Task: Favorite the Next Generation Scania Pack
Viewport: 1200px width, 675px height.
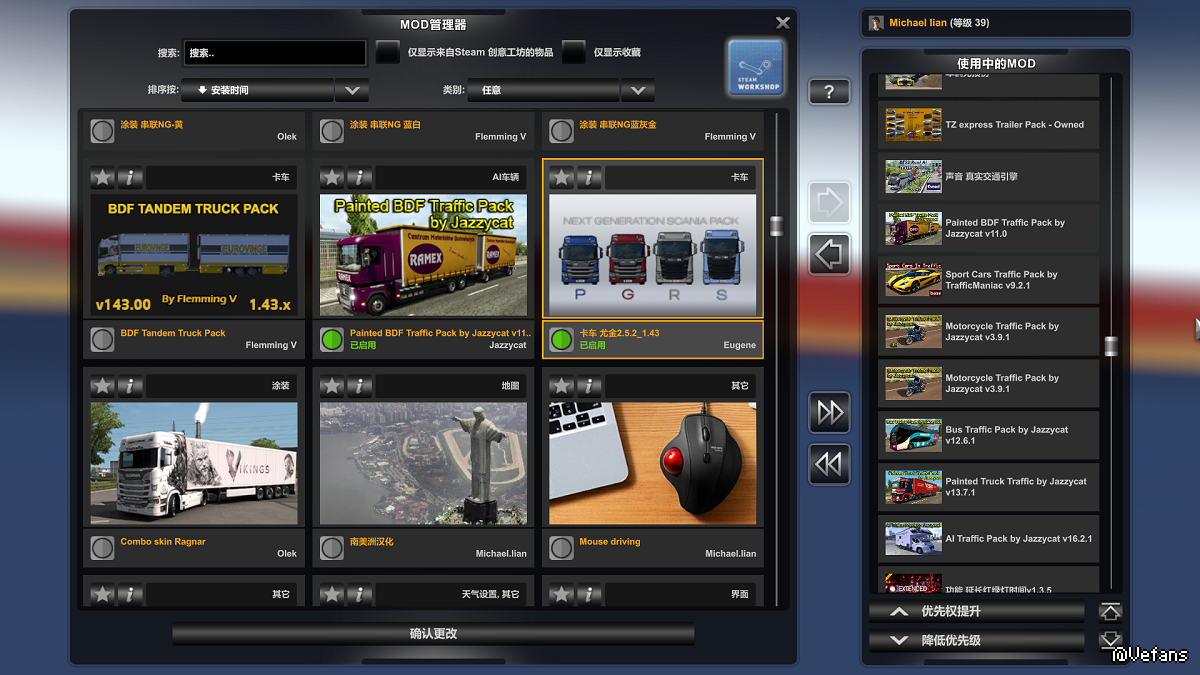Action: point(561,177)
